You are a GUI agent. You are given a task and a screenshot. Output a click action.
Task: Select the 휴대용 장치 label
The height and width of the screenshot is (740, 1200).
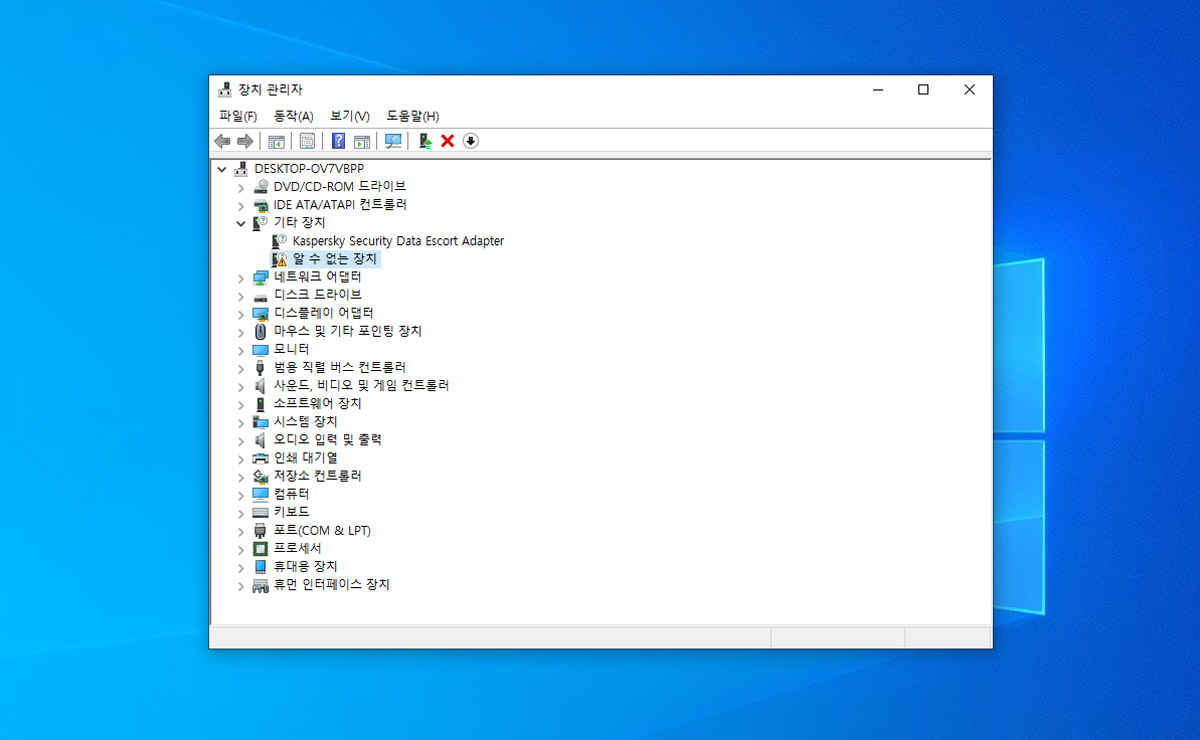(305, 566)
